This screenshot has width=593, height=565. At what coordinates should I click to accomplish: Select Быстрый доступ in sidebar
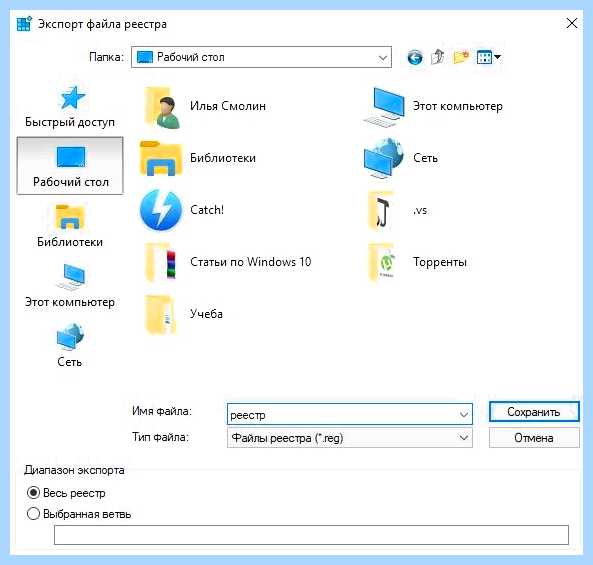pyautogui.click(x=70, y=107)
